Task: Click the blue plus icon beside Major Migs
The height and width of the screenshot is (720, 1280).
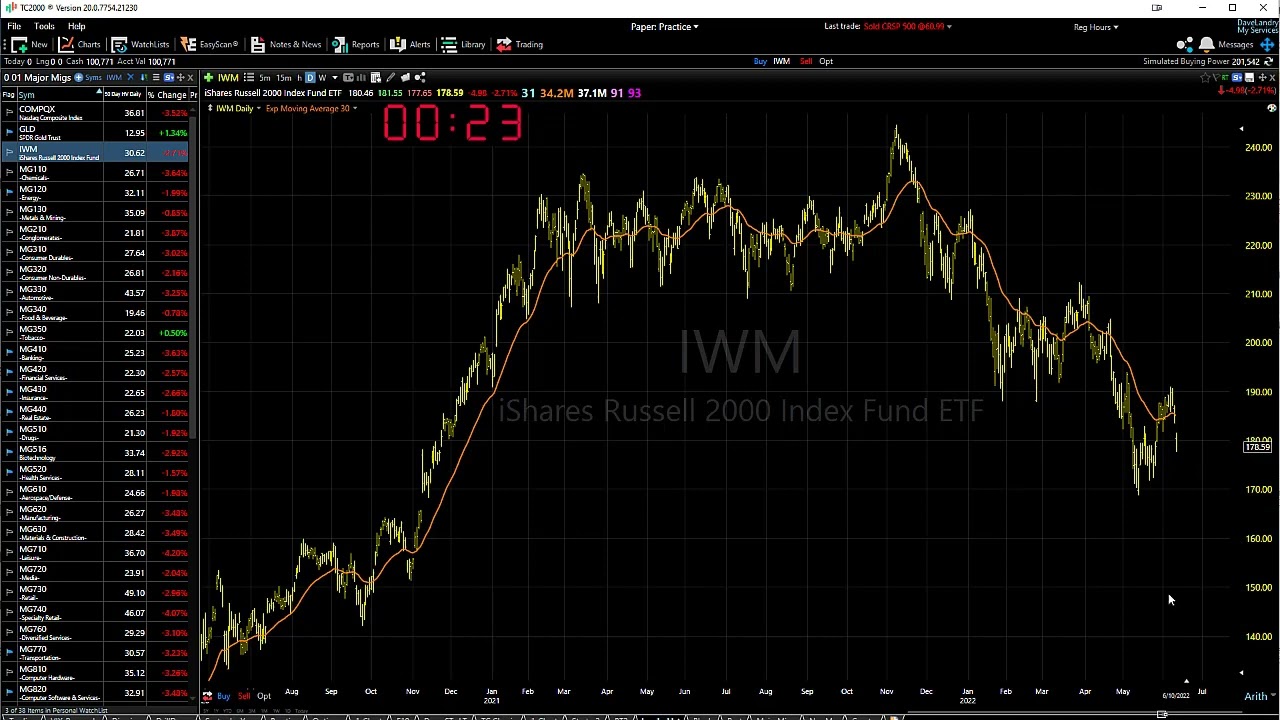Action: pyautogui.click(x=78, y=77)
